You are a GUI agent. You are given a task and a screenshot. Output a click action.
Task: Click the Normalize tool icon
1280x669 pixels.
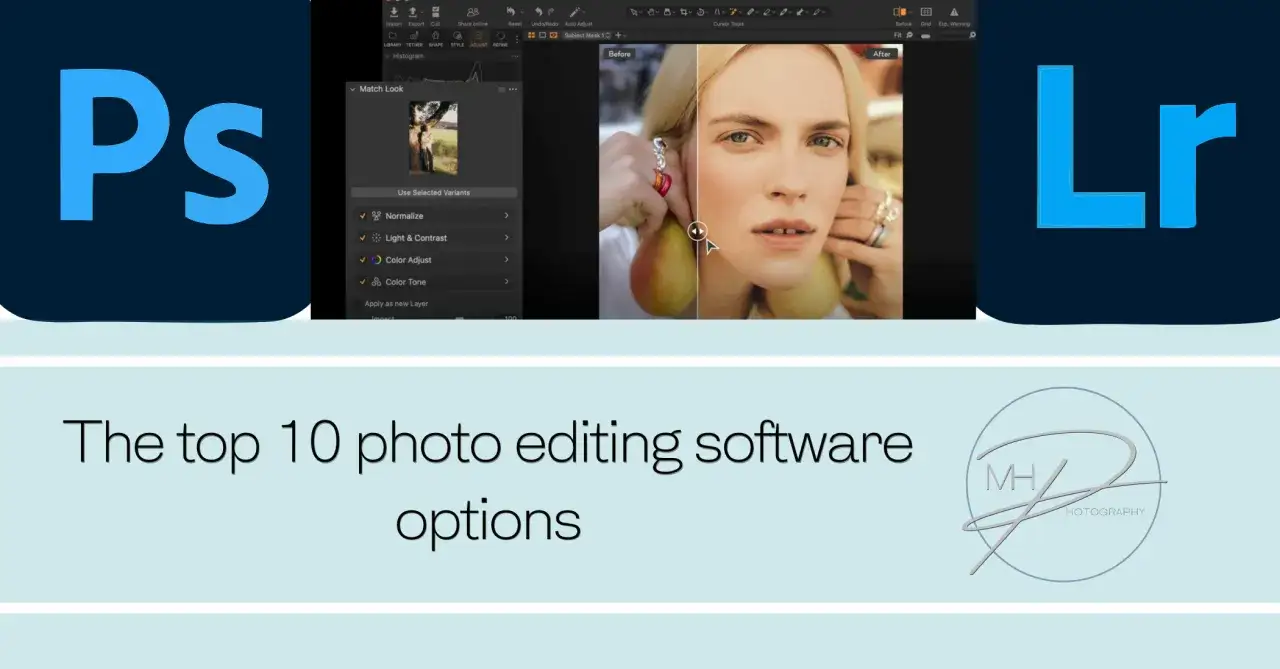376,216
